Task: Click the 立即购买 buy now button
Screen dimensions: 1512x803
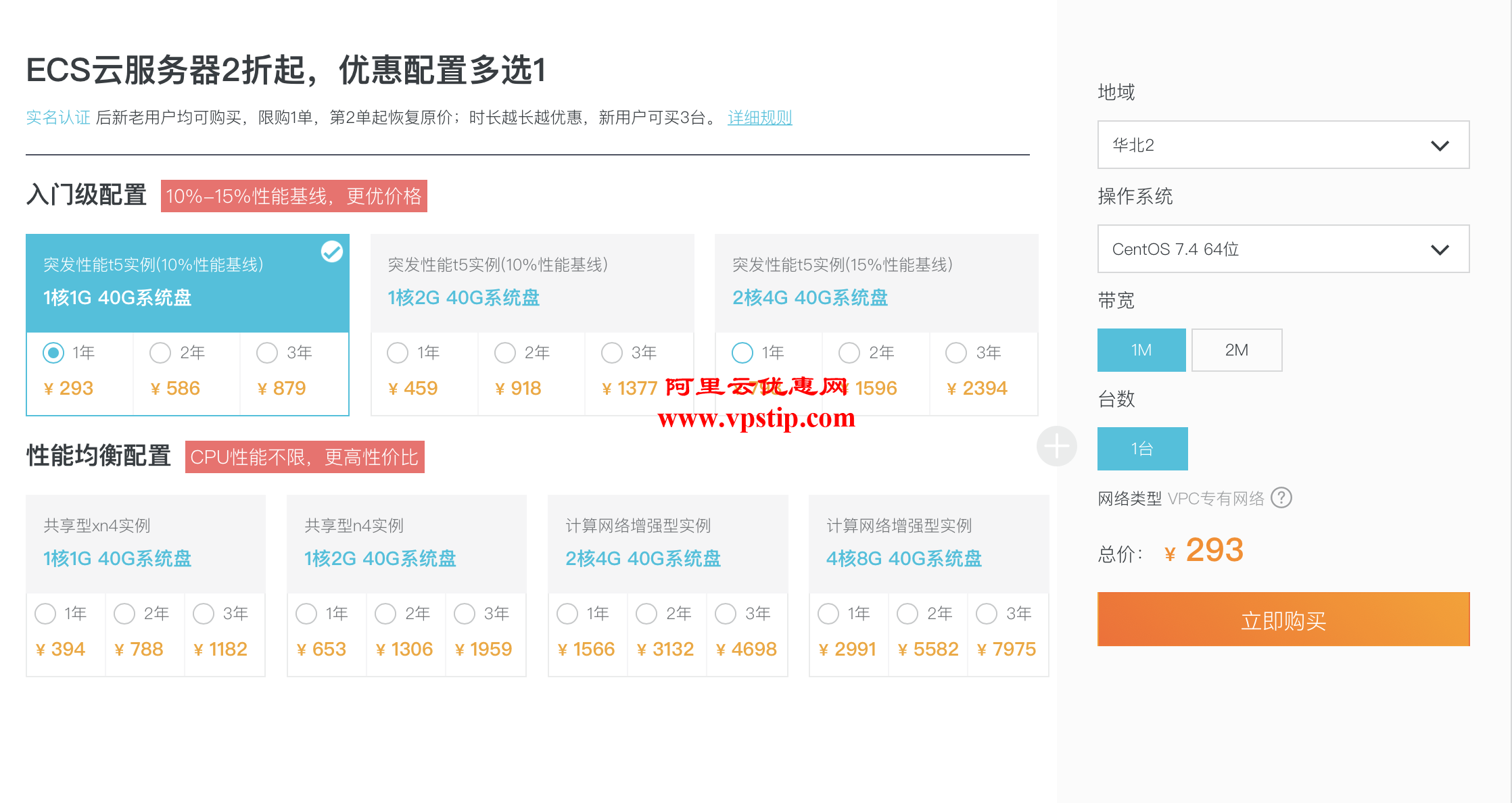Action: [1283, 619]
